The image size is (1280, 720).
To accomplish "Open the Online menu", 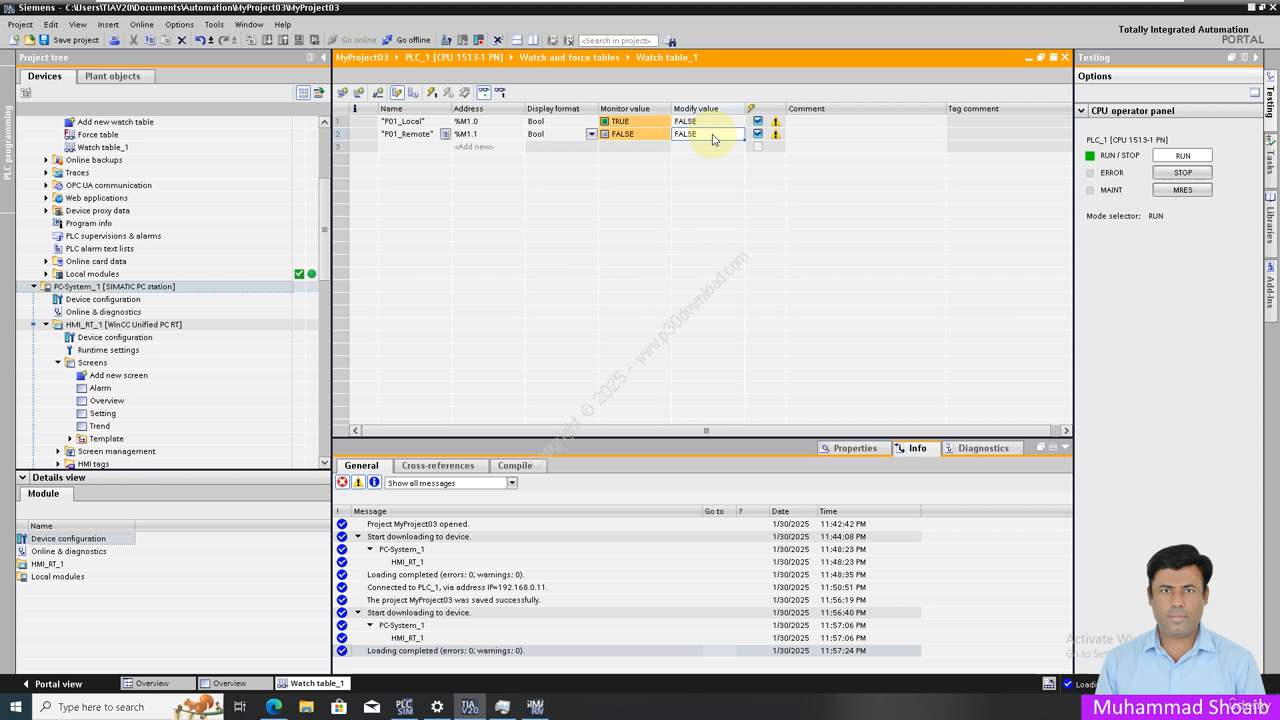I will pyautogui.click(x=141, y=24).
